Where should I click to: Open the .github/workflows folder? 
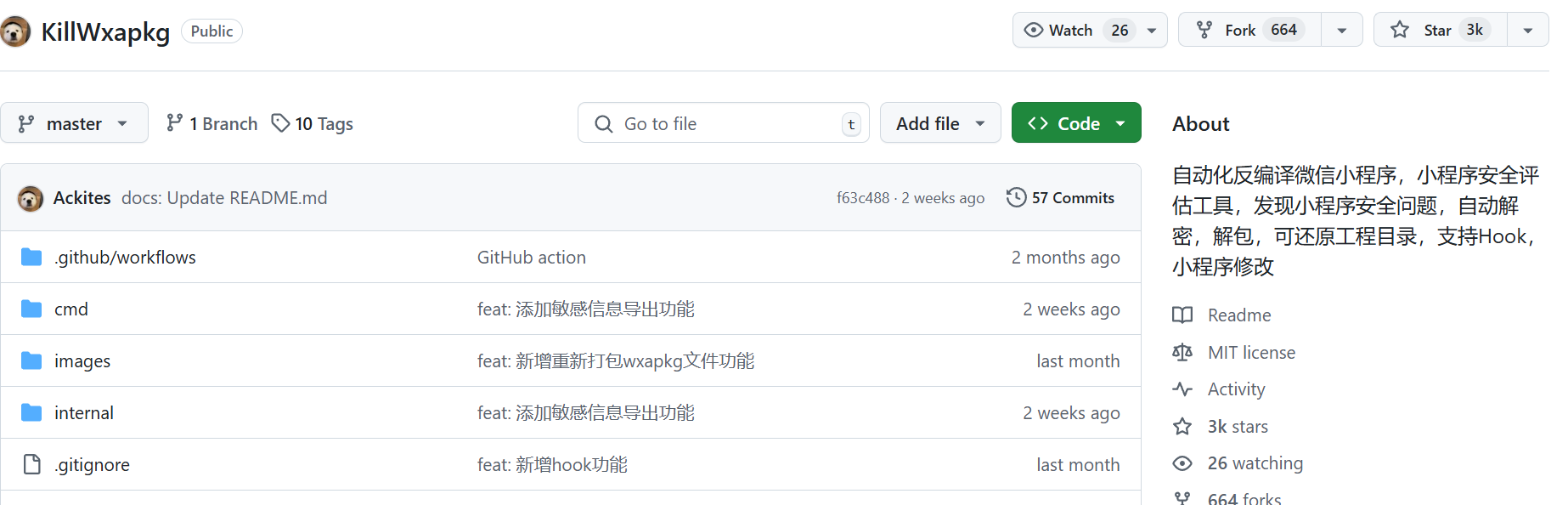[x=125, y=258]
